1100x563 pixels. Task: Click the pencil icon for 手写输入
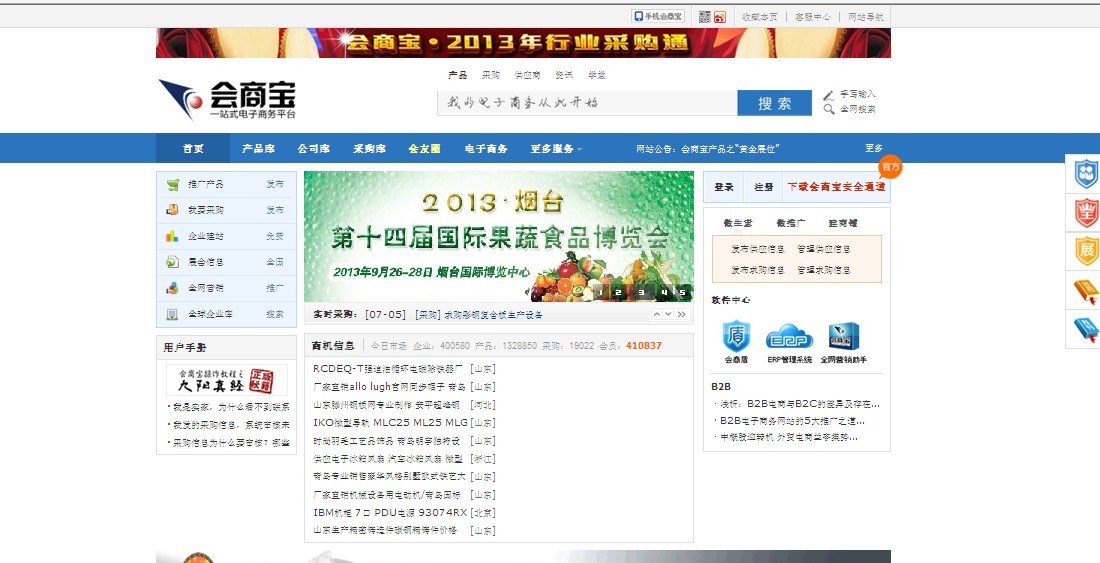click(829, 94)
